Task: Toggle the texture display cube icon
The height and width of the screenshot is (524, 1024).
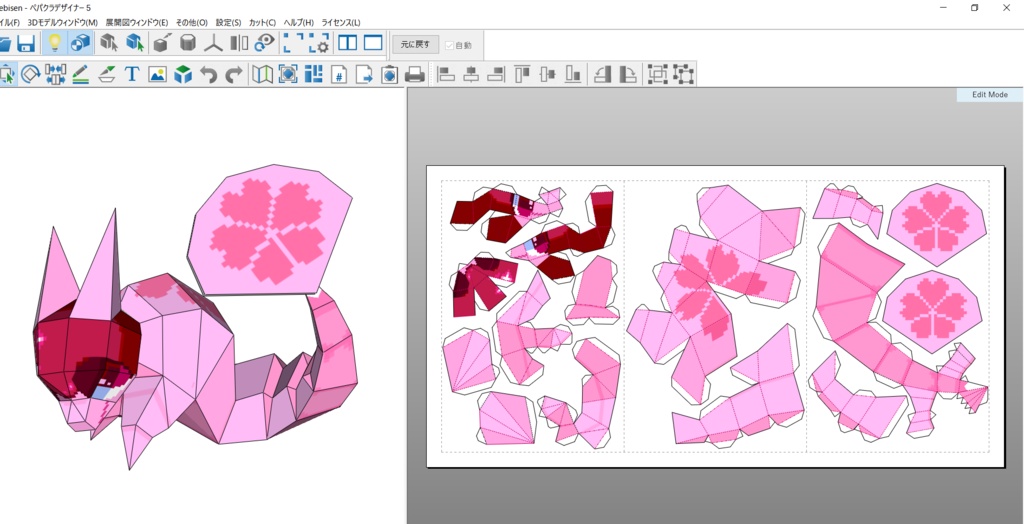Action: point(81,44)
